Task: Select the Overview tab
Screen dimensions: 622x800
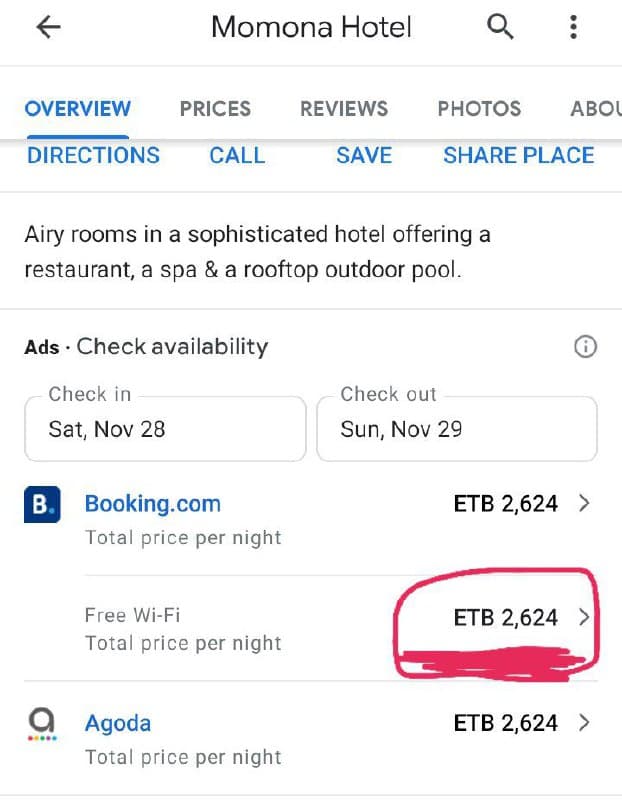Action: tap(78, 109)
